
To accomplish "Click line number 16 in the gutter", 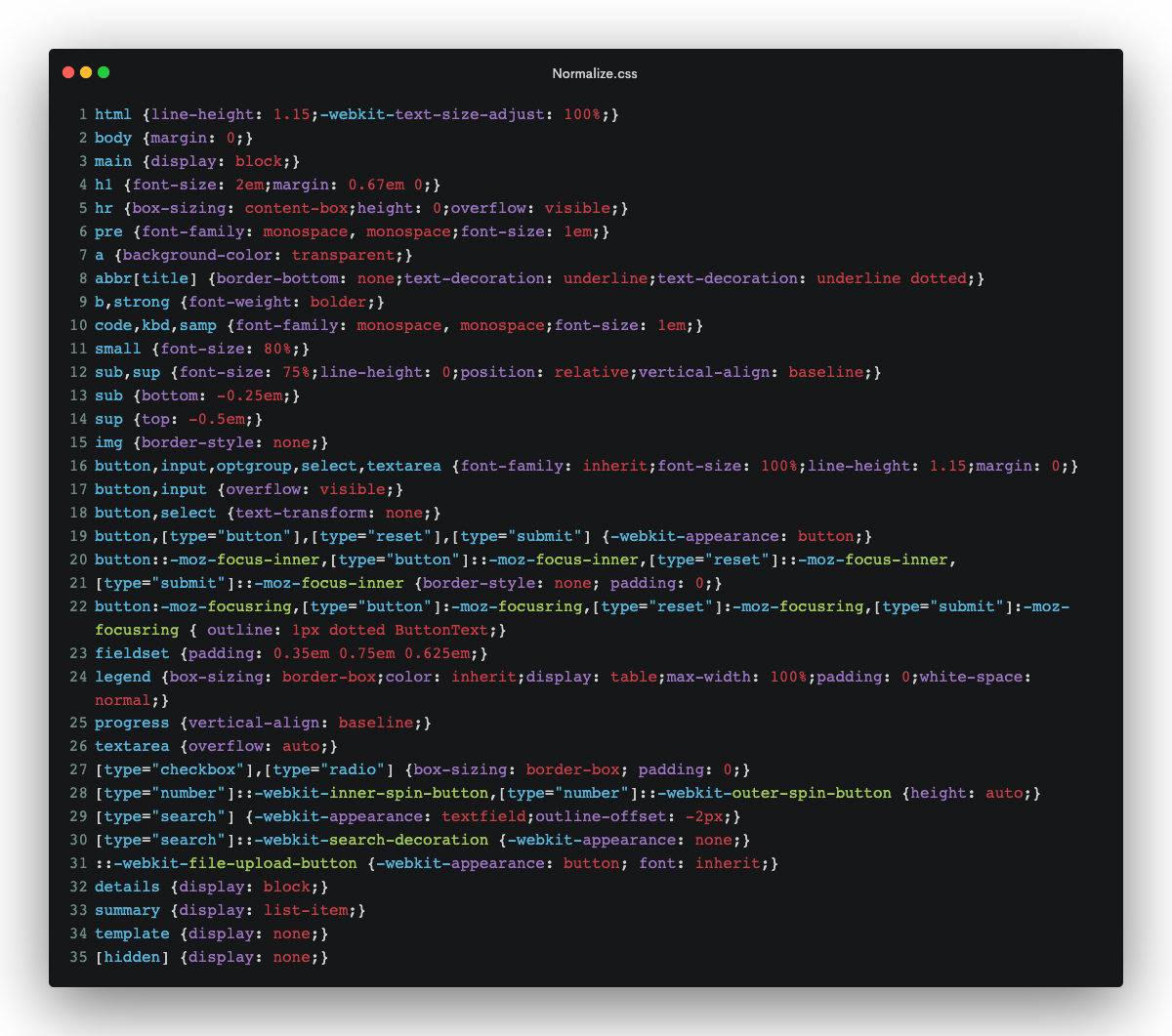I will [x=79, y=466].
